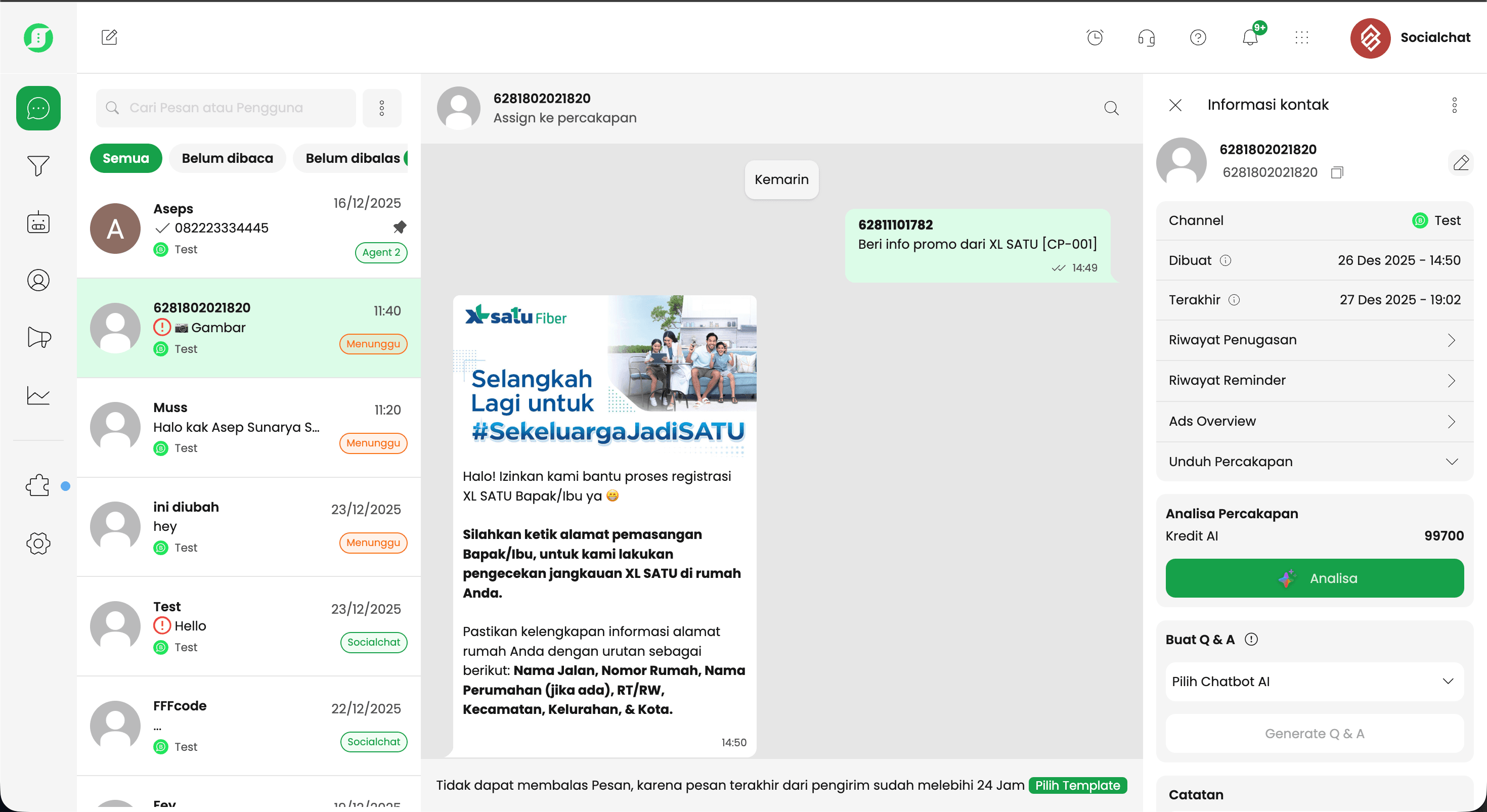Open the Muss conversation
The width and height of the screenshot is (1487, 812).
point(248,428)
